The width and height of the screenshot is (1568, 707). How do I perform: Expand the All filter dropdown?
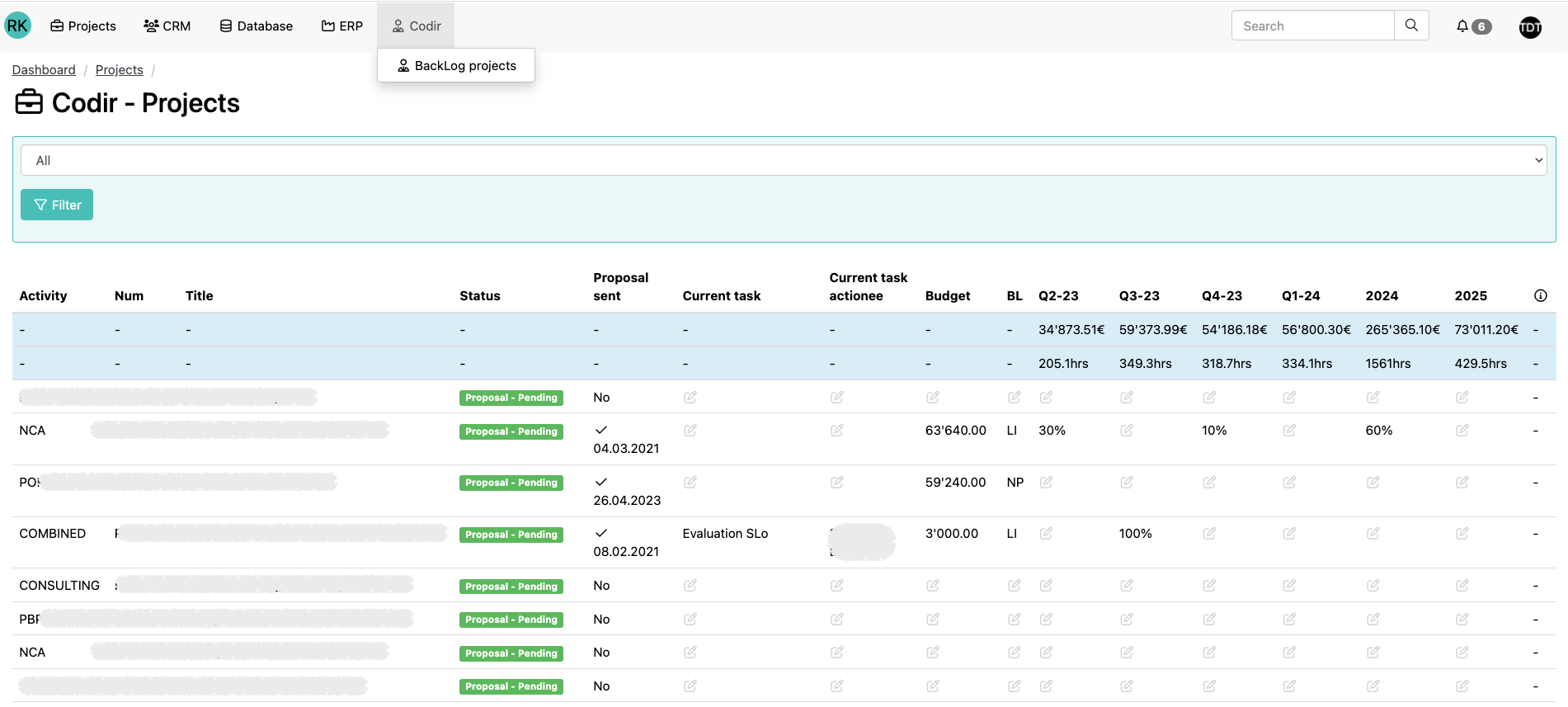(x=784, y=161)
